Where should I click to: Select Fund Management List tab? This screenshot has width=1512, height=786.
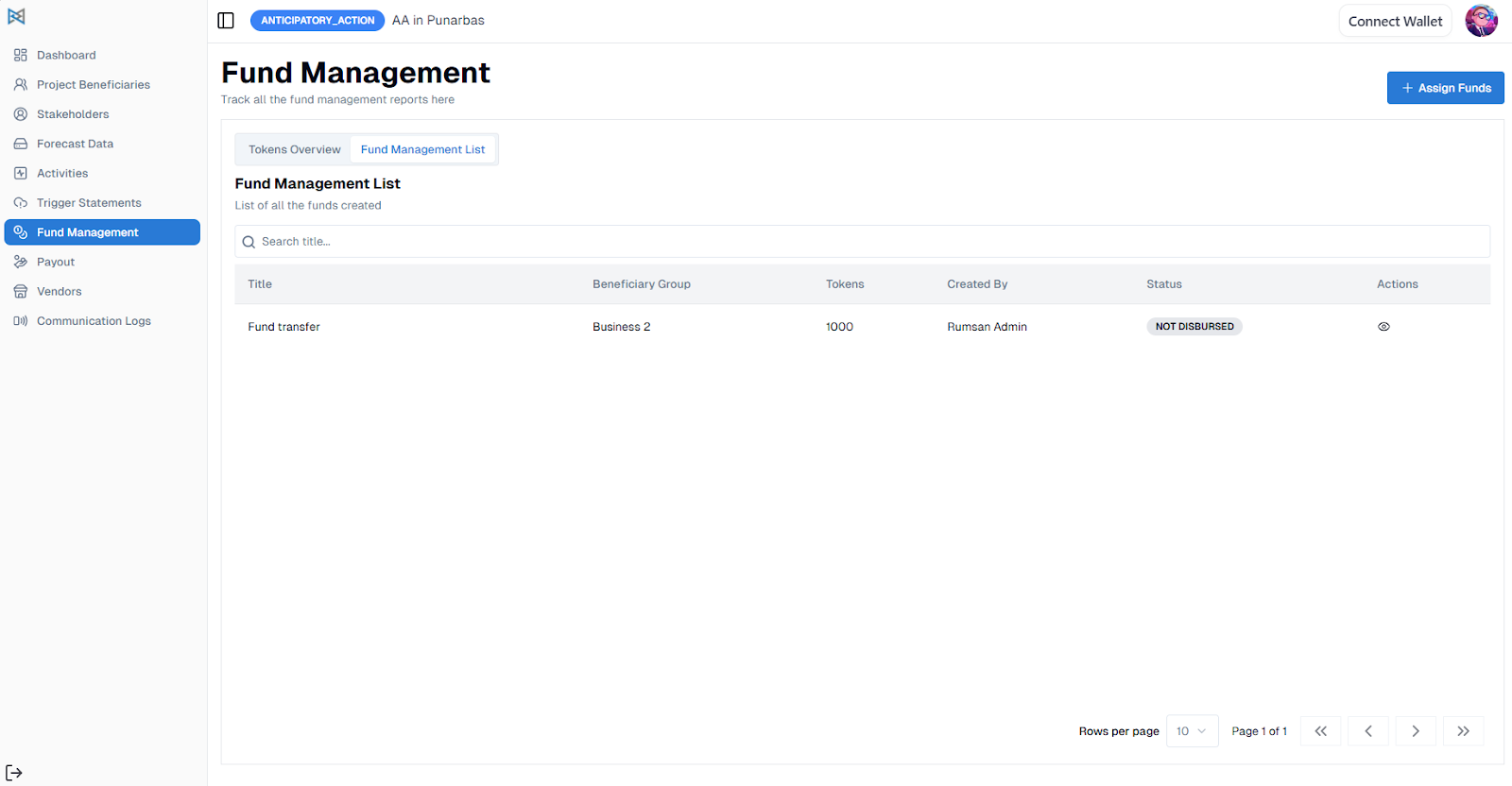(422, 149)
